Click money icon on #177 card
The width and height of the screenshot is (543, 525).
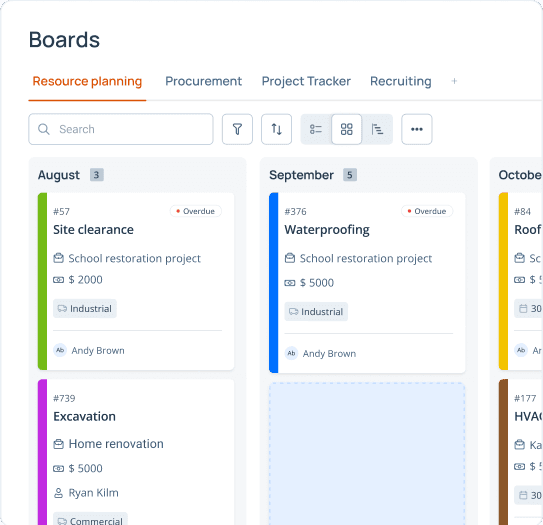click(x=519, y=466)
